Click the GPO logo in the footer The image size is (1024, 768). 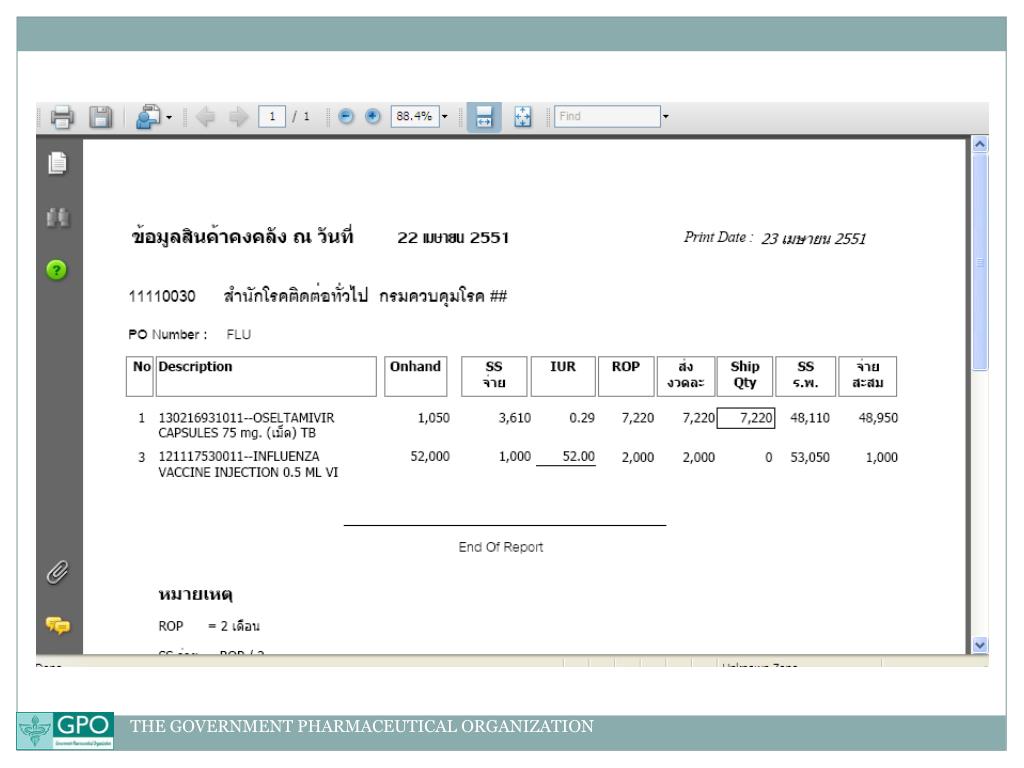click(65, 730)
